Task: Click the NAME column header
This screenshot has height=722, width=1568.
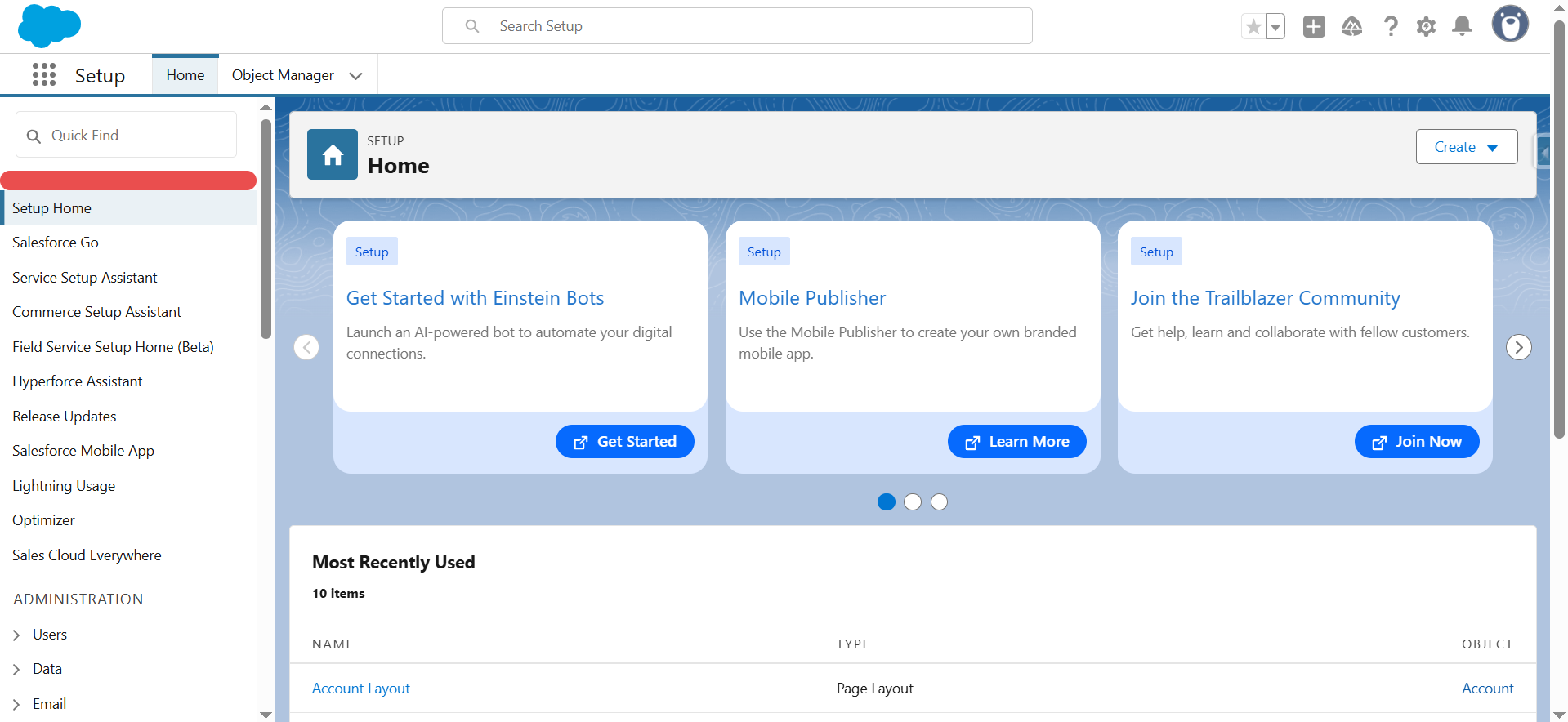Action: [333, 644]
